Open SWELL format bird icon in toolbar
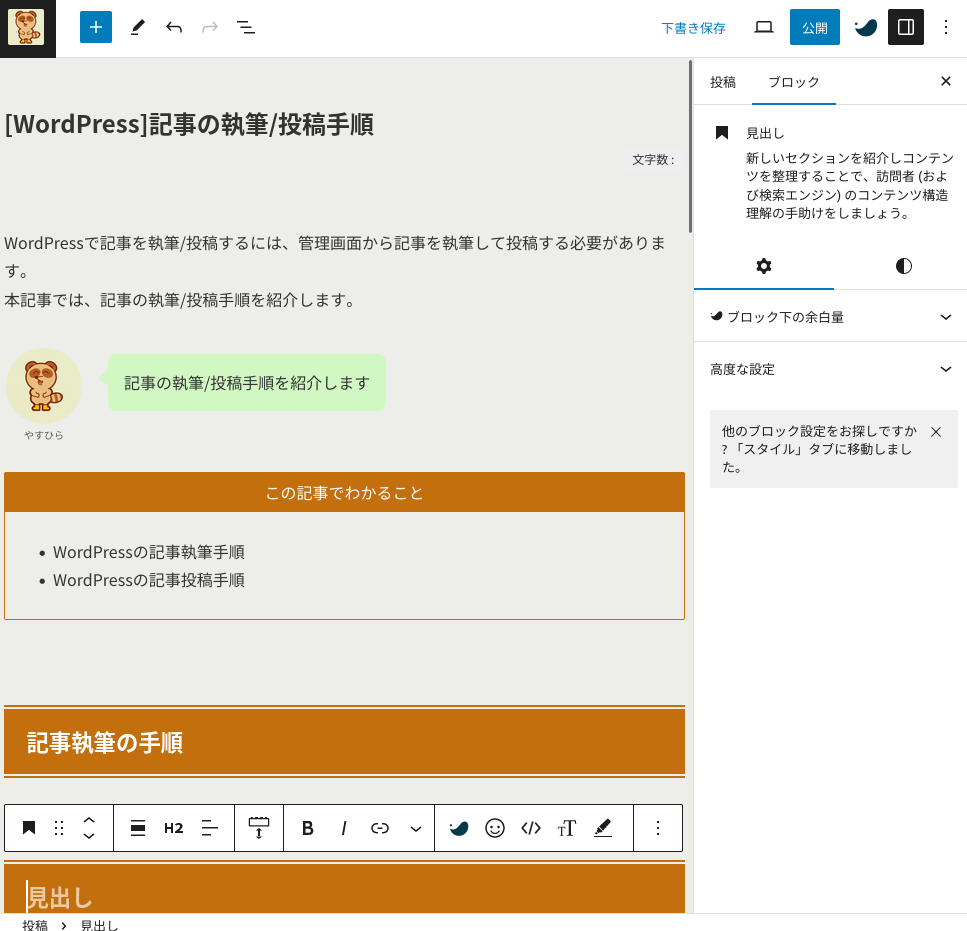This screenshot has height=931, width=967. coord(458,828)
